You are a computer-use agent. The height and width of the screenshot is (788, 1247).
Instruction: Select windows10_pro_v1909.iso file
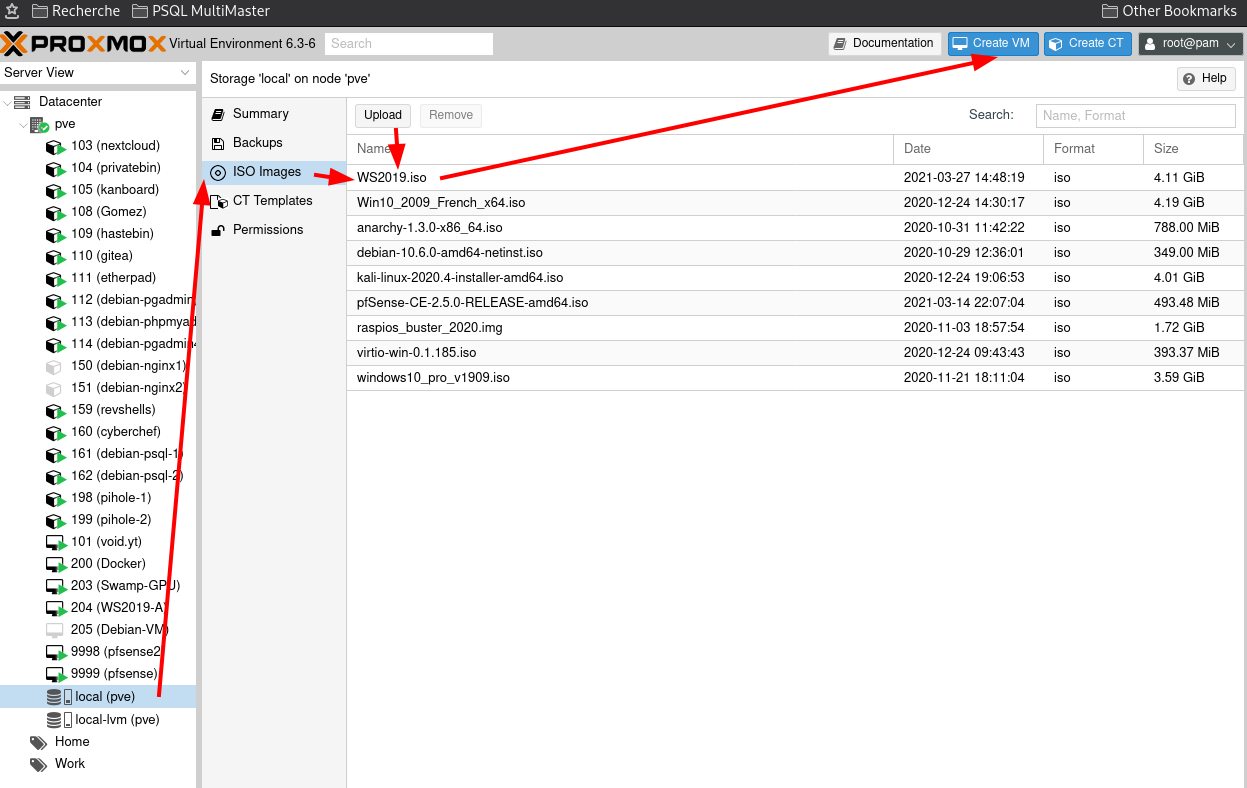[433, 378]
